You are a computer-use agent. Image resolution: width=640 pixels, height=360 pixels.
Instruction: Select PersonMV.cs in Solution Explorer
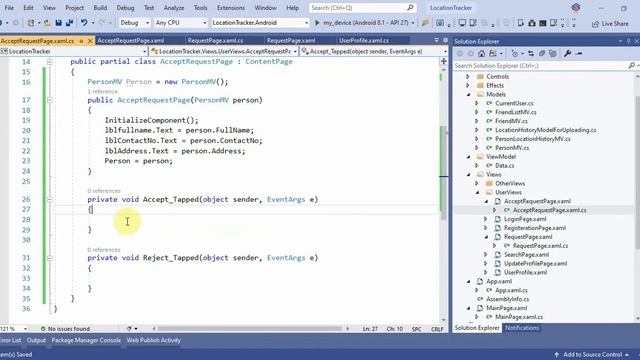tap(512, 148)
